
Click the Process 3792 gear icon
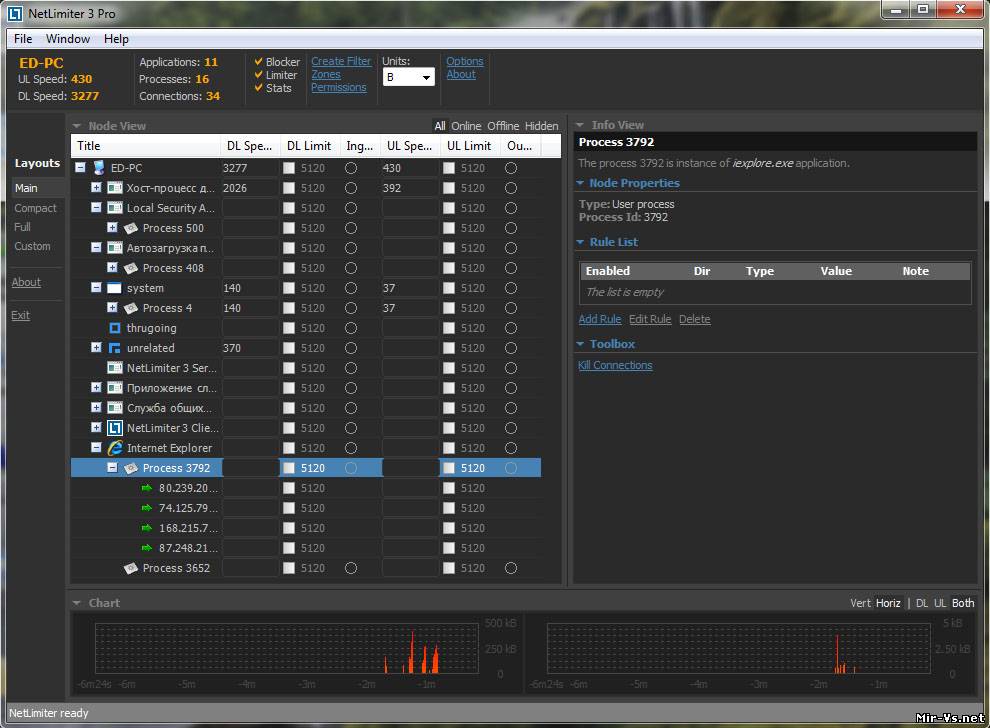point(131,468)
